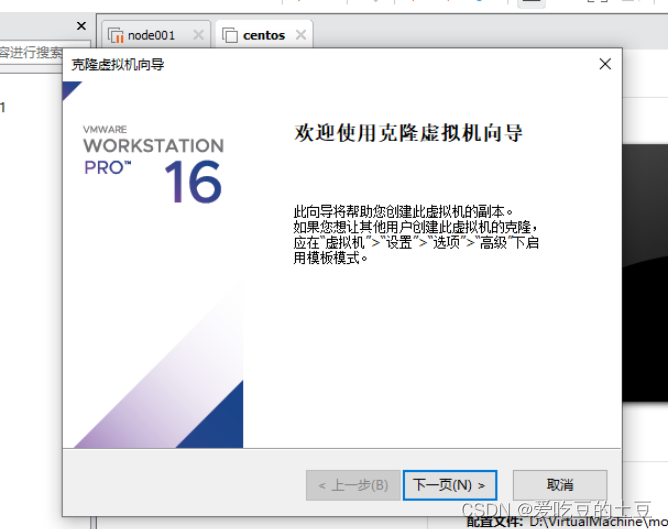Click the 克隆虚拟机向导 dialog title
The height and width of the screenshot is (529, 668).
118,65
